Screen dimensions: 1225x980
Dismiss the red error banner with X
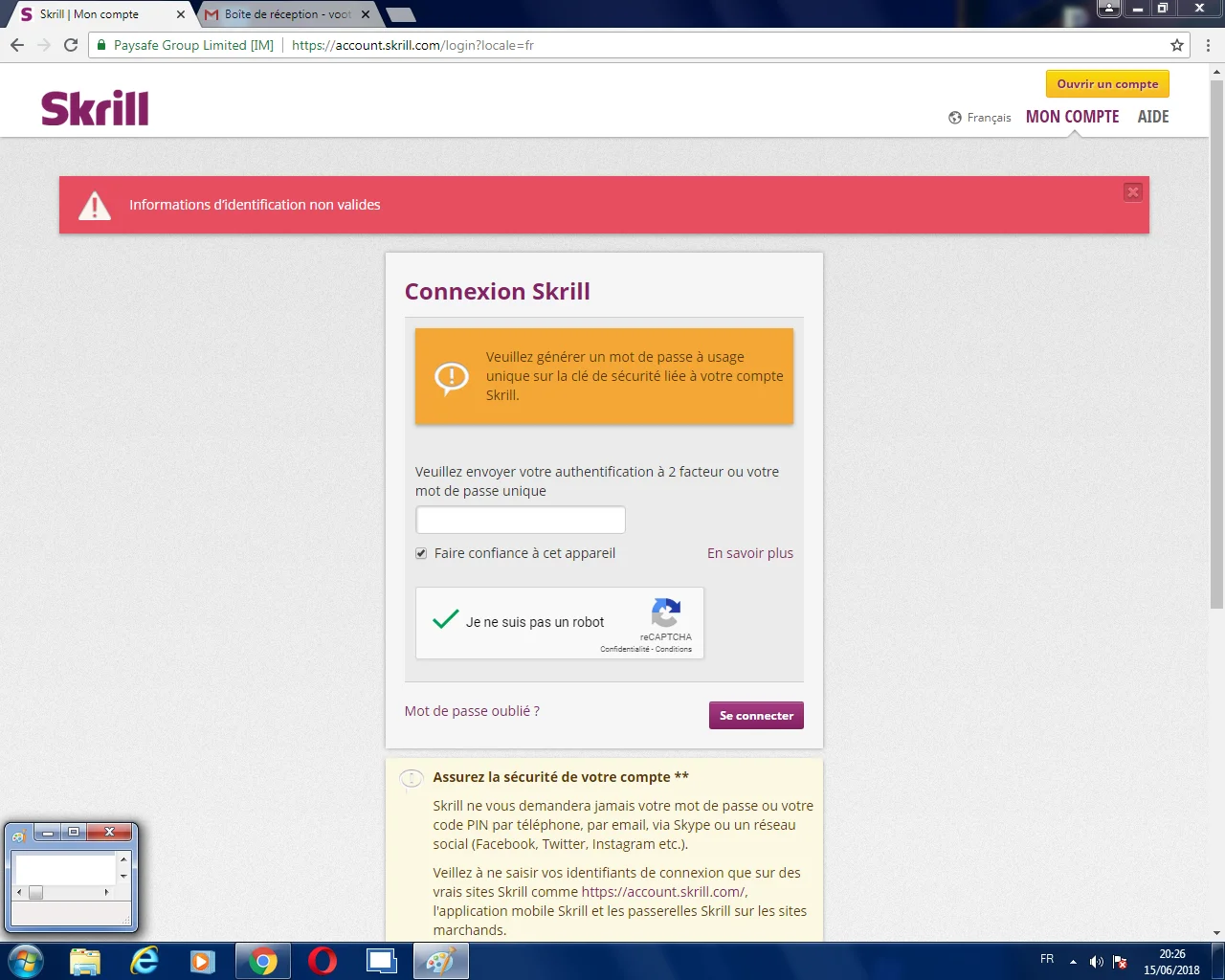pyautogui.click(x=1133, y=191)
